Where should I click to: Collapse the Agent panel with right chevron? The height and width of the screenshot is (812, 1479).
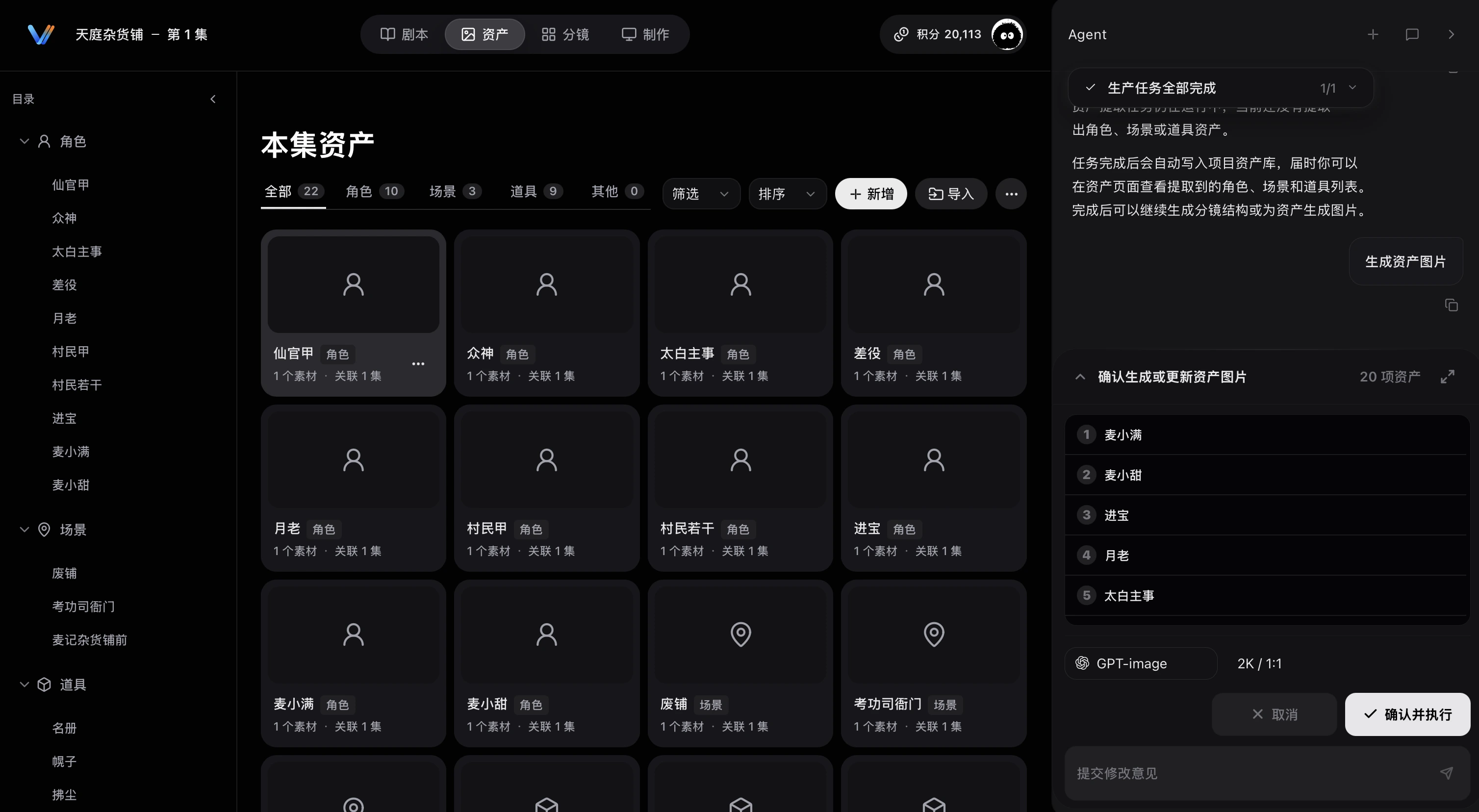pos(1451,34)
